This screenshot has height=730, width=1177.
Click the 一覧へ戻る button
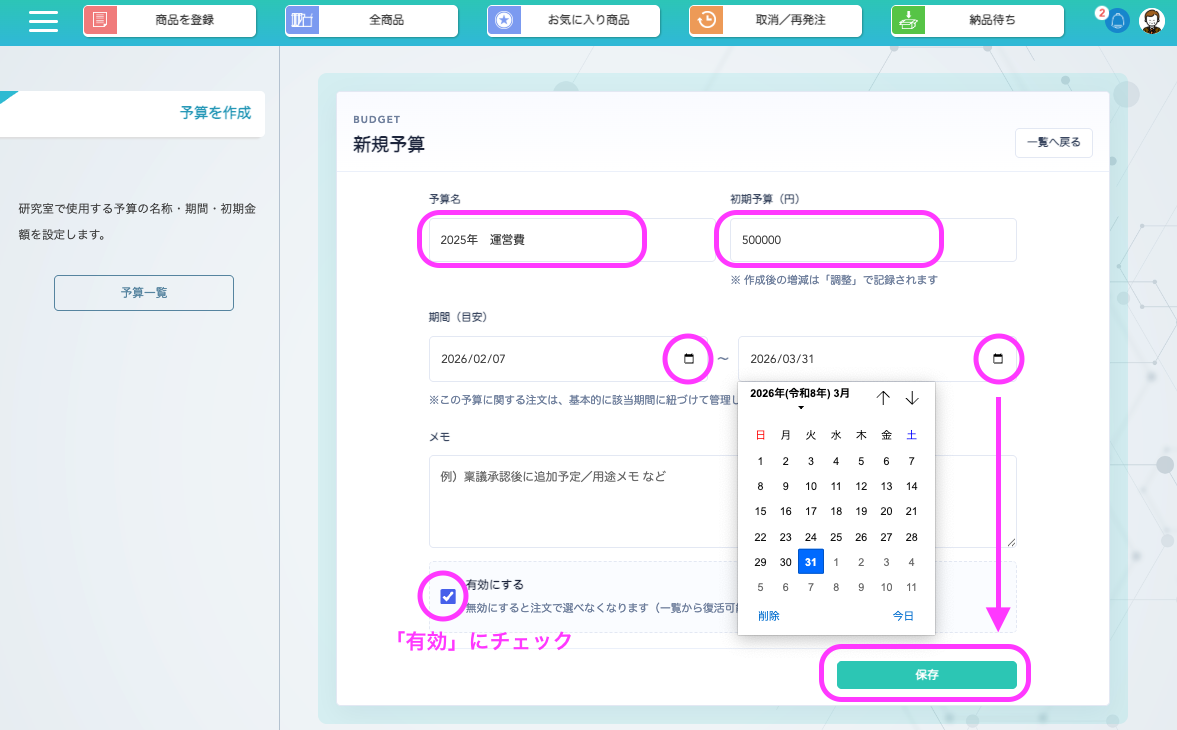(x=1053, y=143)
